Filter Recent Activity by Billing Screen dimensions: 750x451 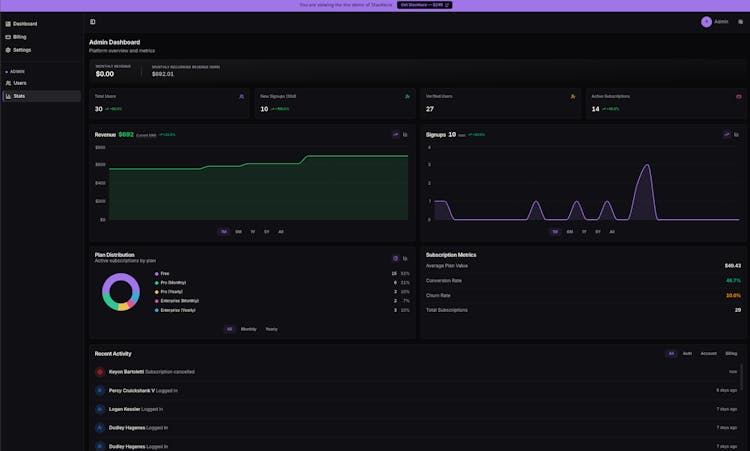[x=732, y=353]
